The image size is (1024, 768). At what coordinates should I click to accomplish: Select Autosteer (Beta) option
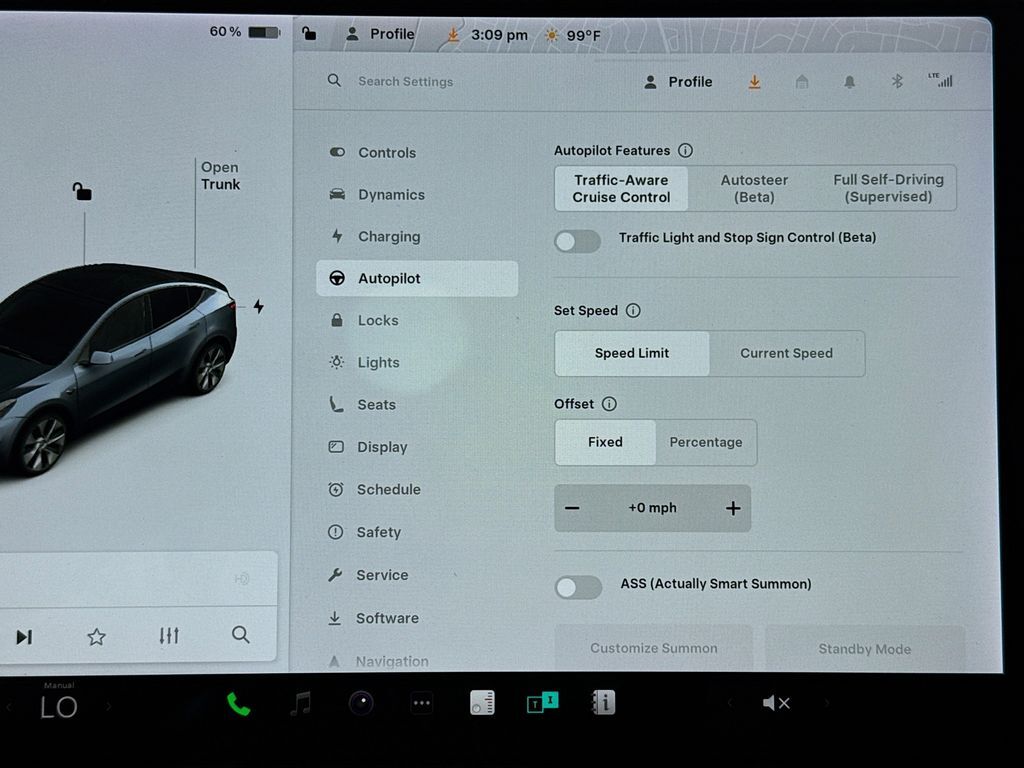(x=754, y=189)
